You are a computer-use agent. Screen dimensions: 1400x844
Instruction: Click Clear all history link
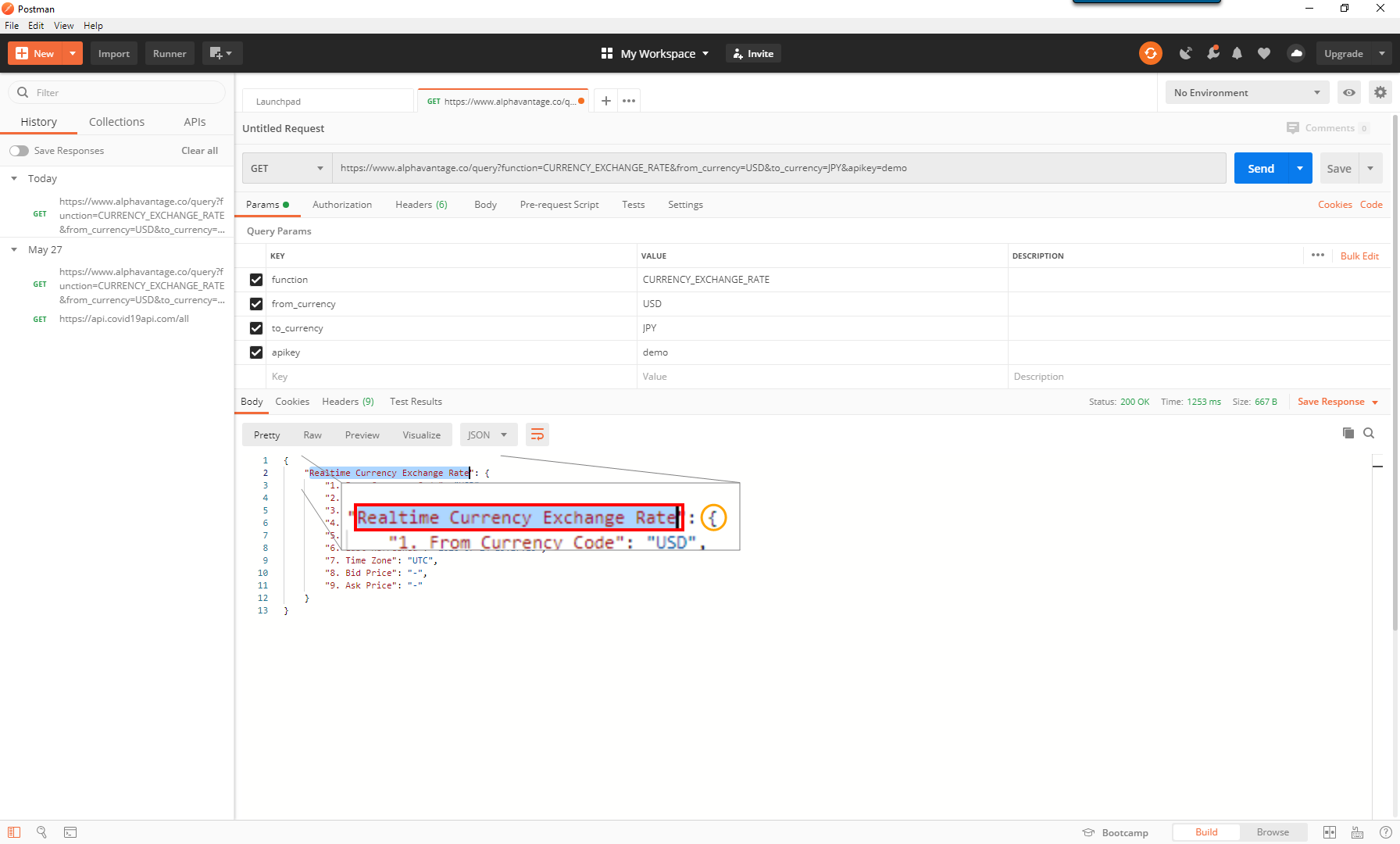199,151
